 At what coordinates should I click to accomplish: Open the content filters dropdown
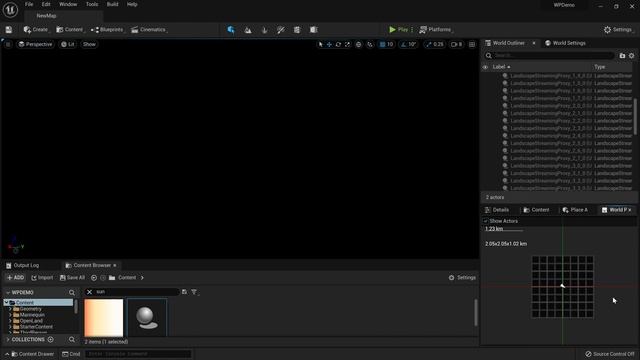(194, 292)
